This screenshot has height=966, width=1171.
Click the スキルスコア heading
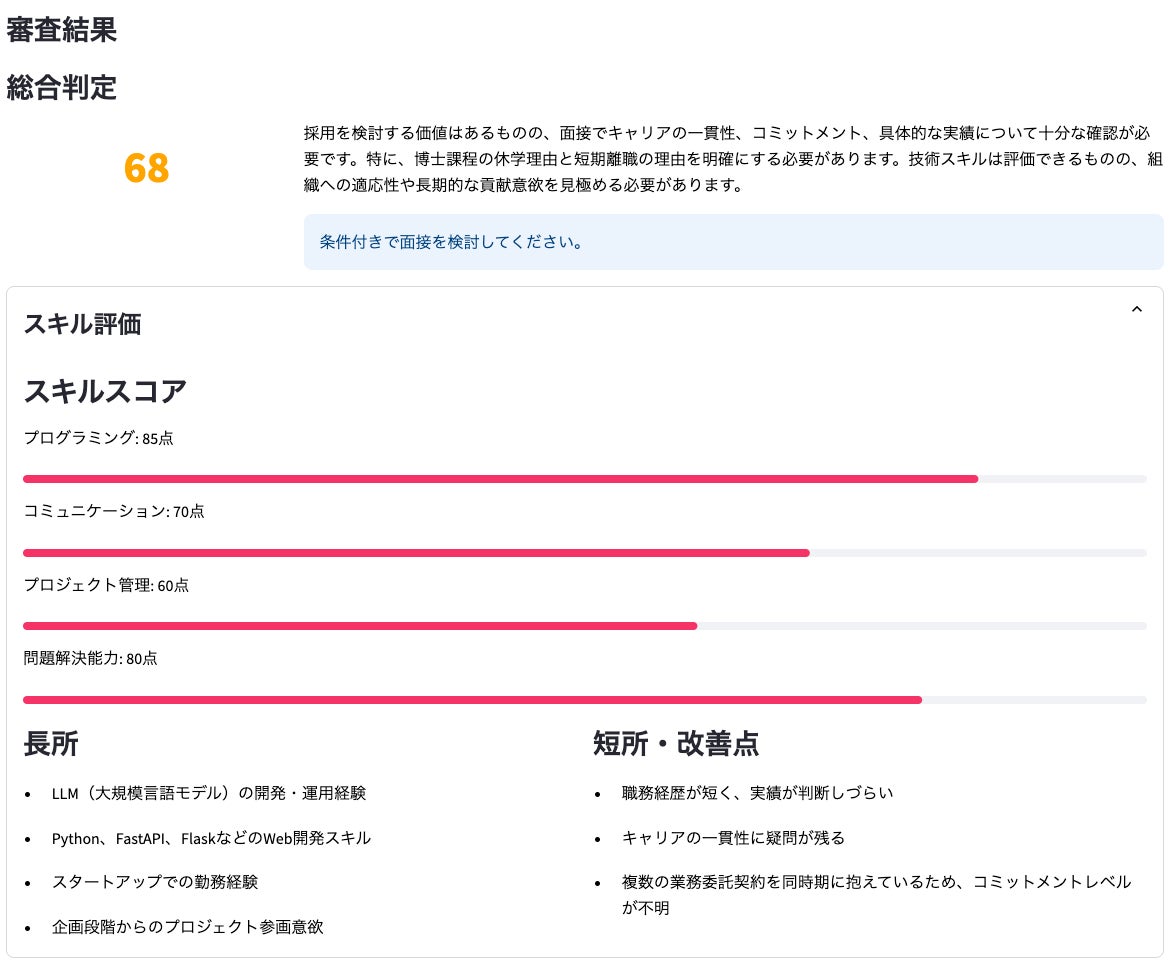[x=105, y=391]
